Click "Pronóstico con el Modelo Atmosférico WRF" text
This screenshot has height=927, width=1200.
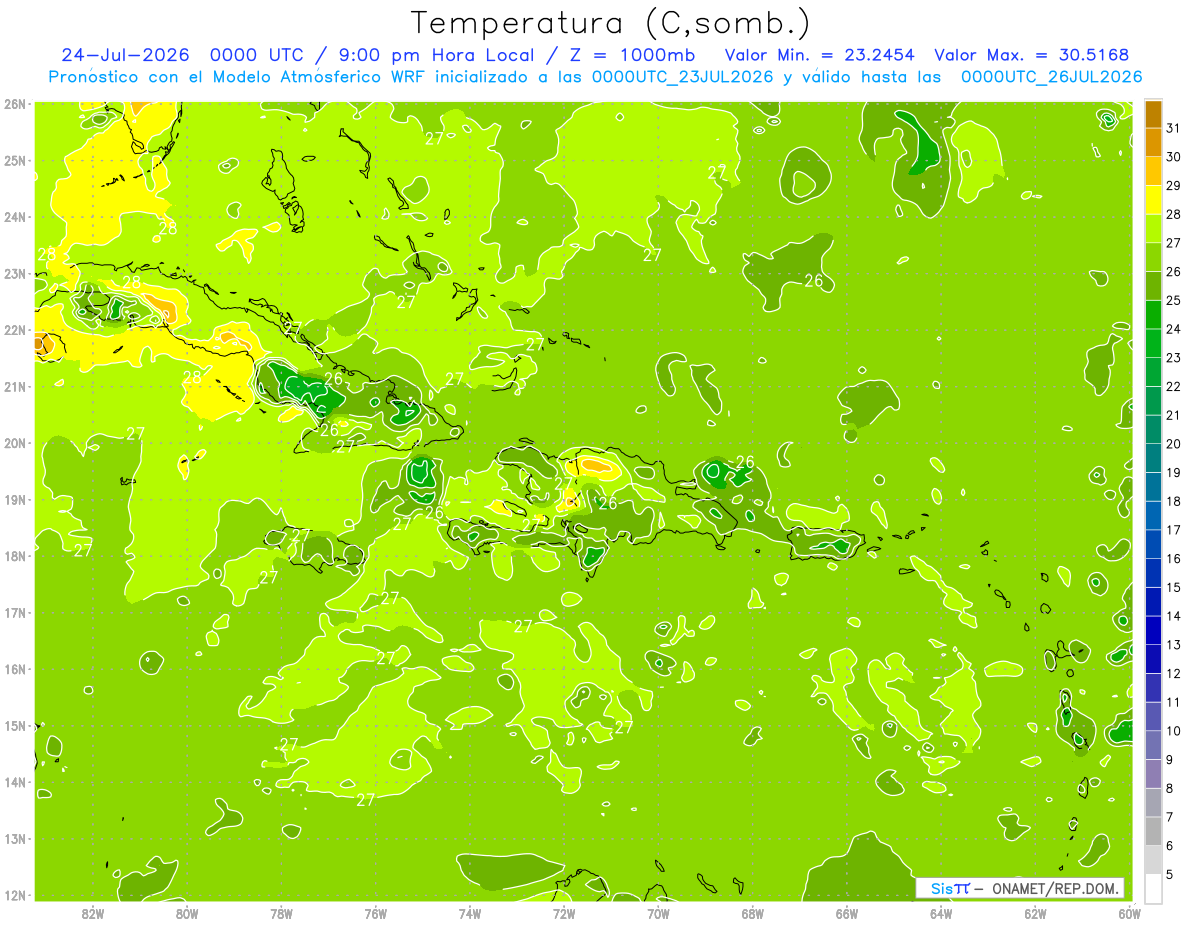click(x=238, y=77)
